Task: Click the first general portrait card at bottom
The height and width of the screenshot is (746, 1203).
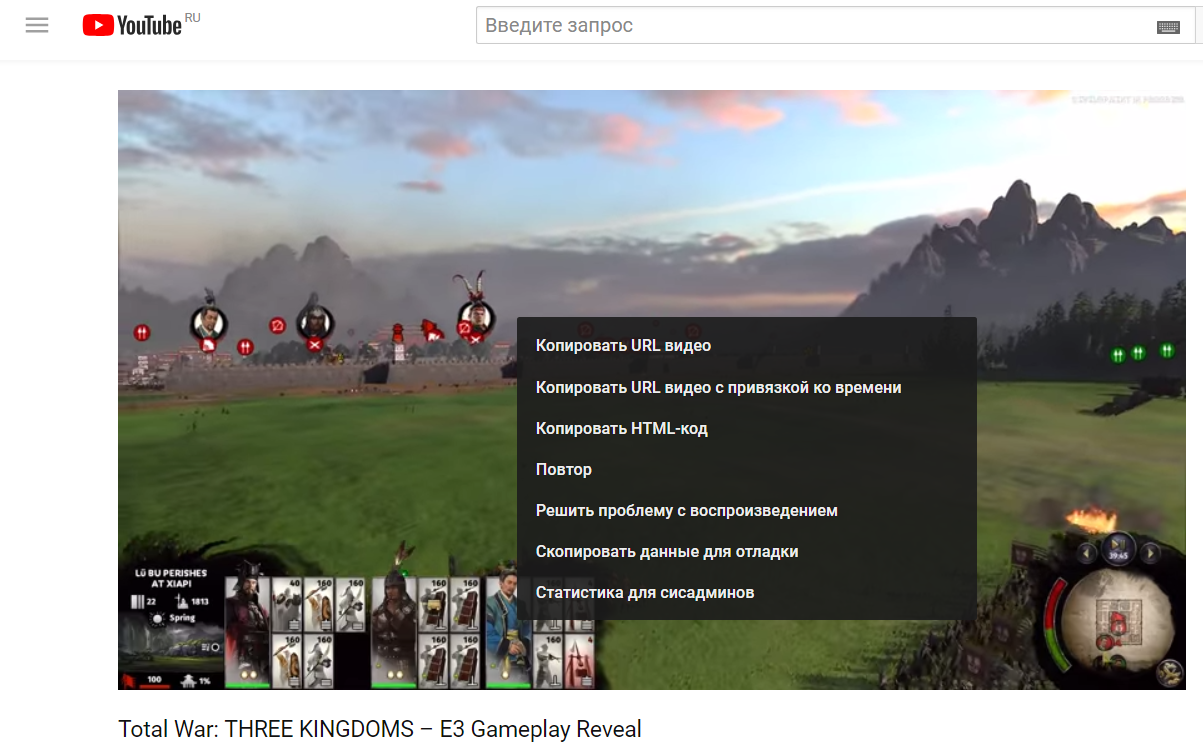Action: (x=246, y=632)
